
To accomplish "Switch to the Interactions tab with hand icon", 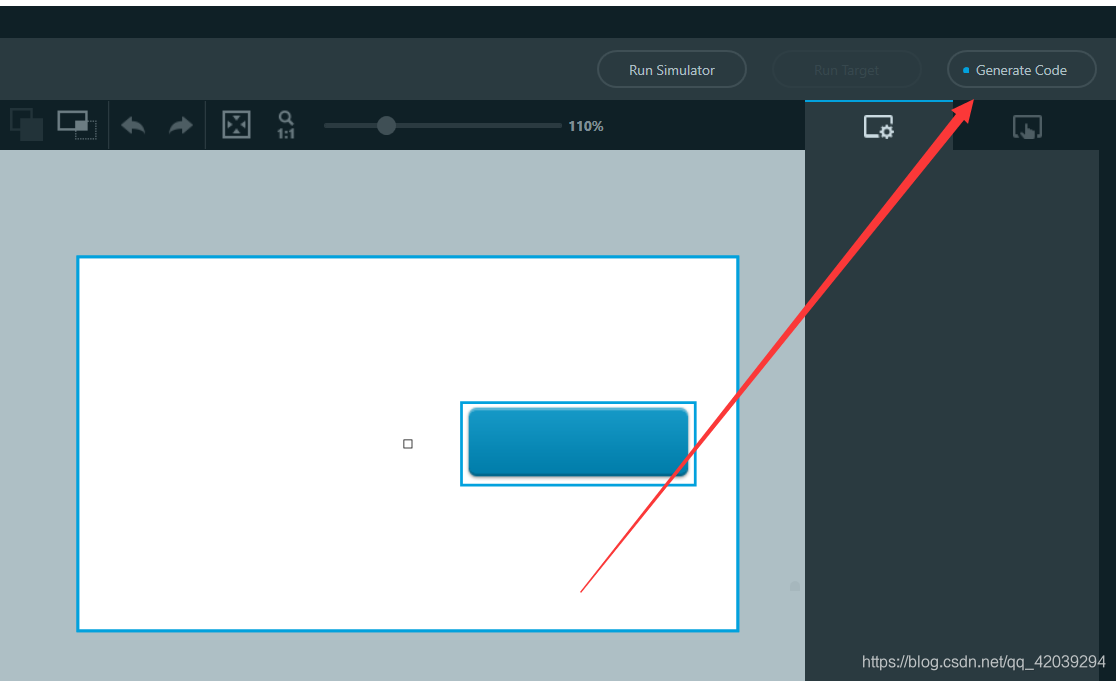I will tap(1027, 127).
